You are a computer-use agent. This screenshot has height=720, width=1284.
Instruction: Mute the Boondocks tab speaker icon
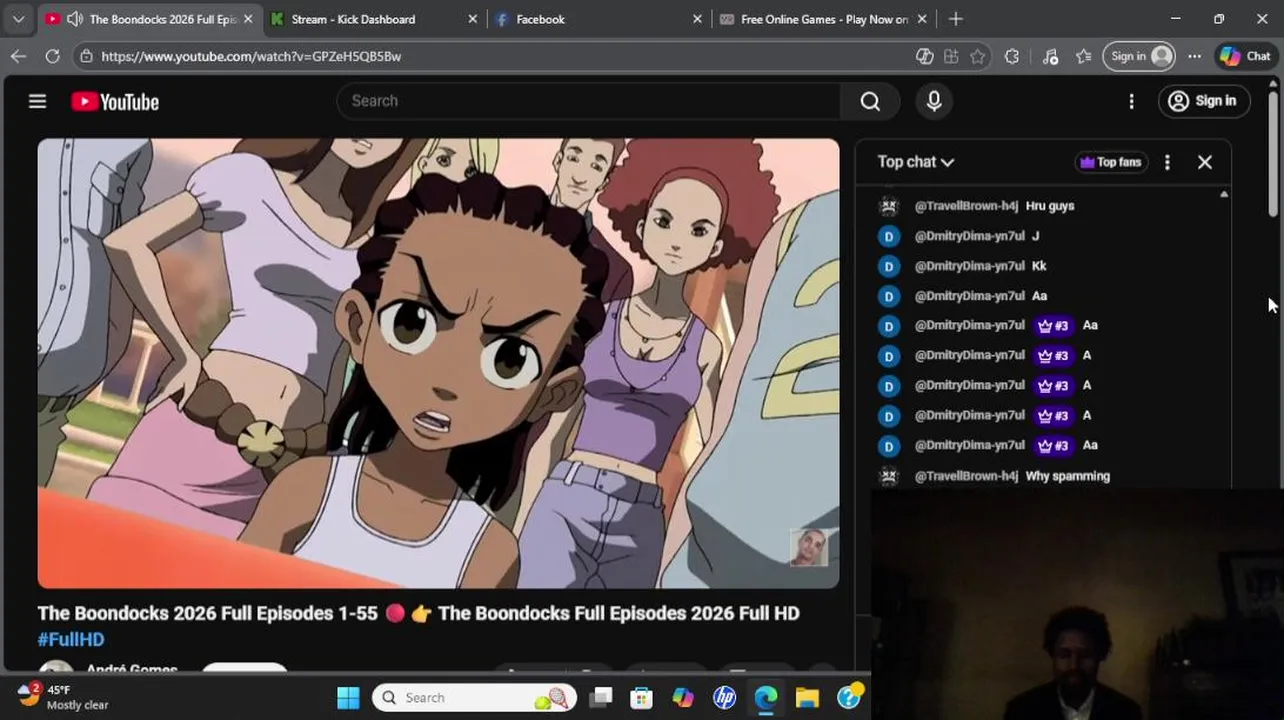[74, 19]
